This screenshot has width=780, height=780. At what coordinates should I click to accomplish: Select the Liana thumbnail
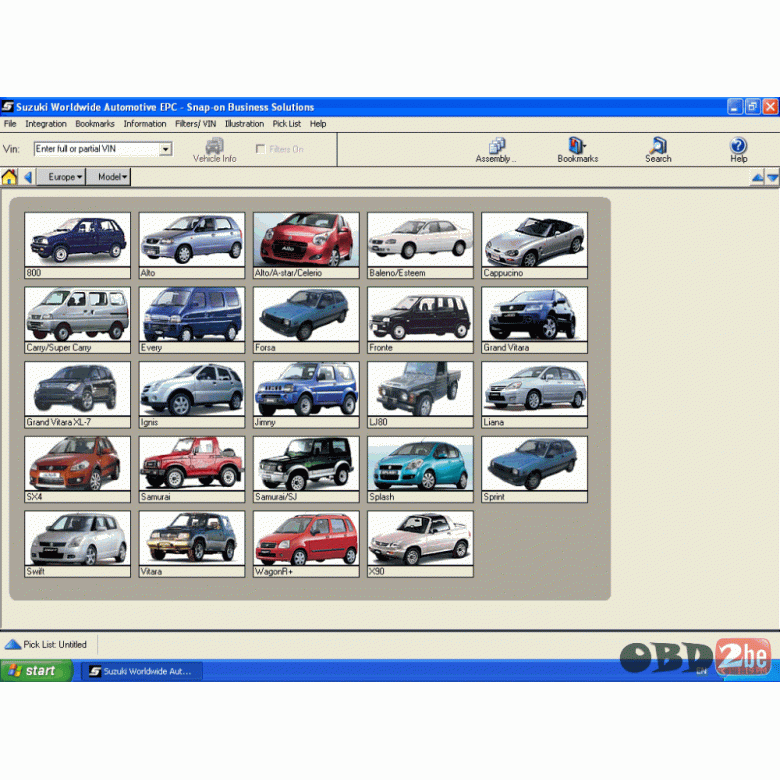(534, 394)
